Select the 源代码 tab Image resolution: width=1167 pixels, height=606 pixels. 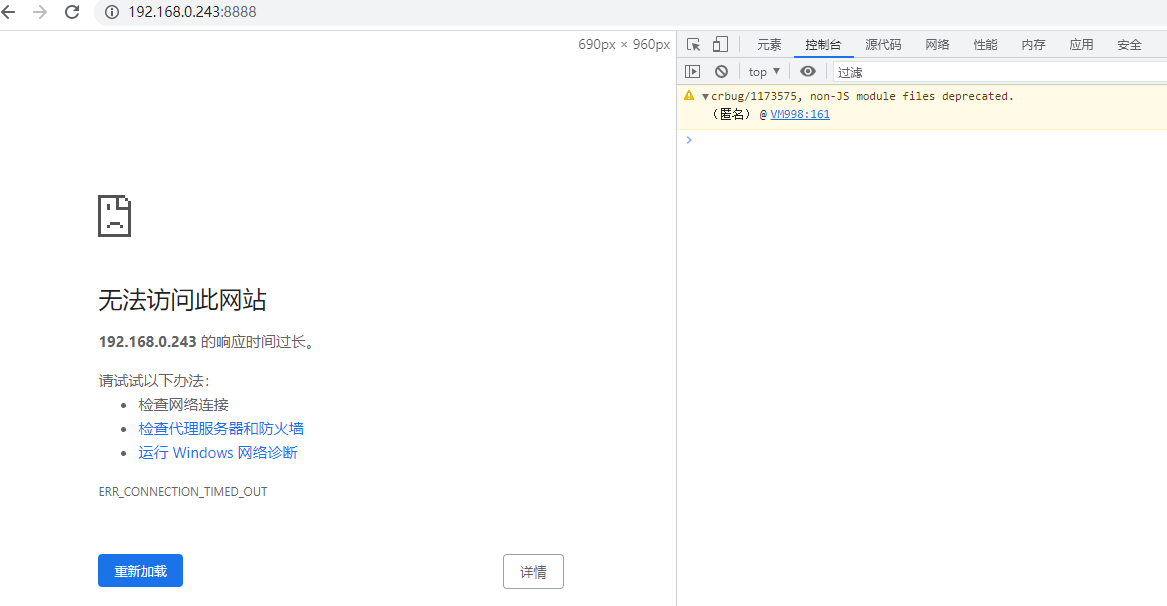coord(883,45)
